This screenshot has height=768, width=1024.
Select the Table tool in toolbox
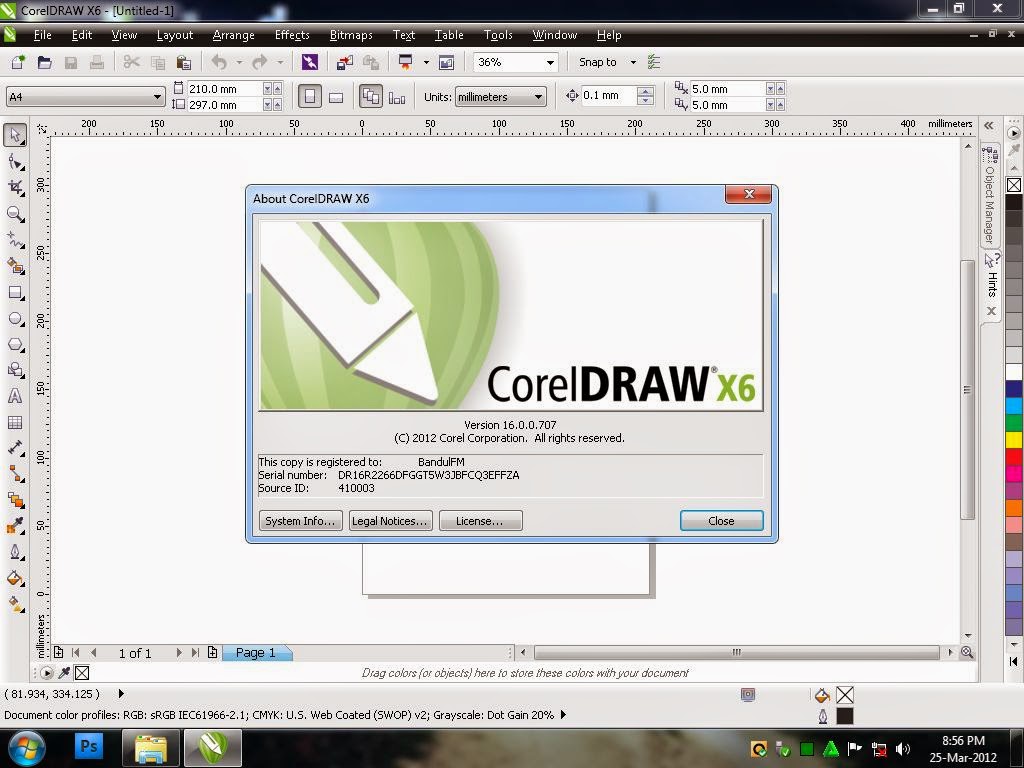(15, 423)
